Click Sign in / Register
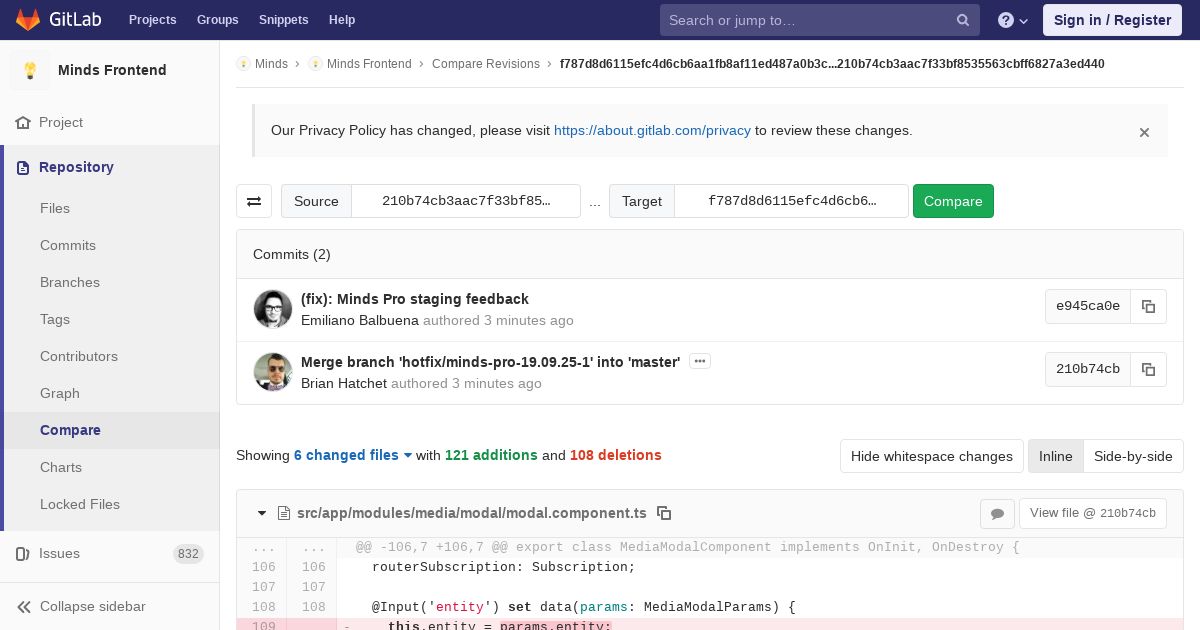The image size is (1200, 630). (1112, 20)
